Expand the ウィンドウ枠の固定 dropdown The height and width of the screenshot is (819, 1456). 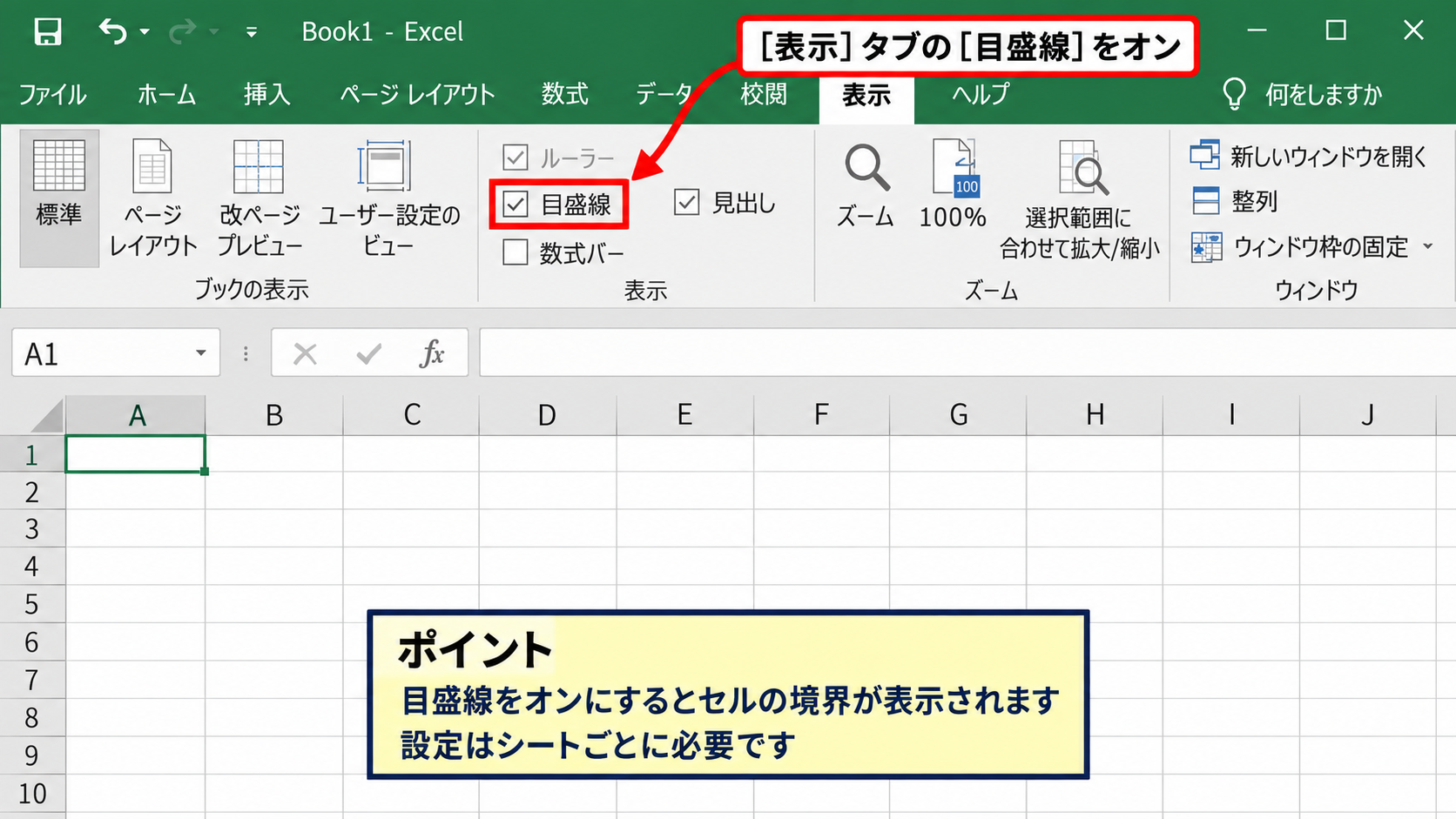tap(1428, 246)
